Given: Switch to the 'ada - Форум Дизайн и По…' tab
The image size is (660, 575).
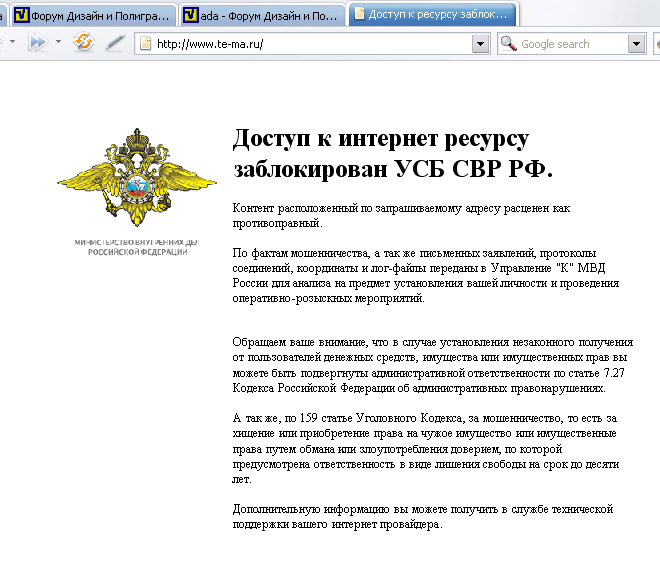Looking at the screenshot, I should 262,16.
